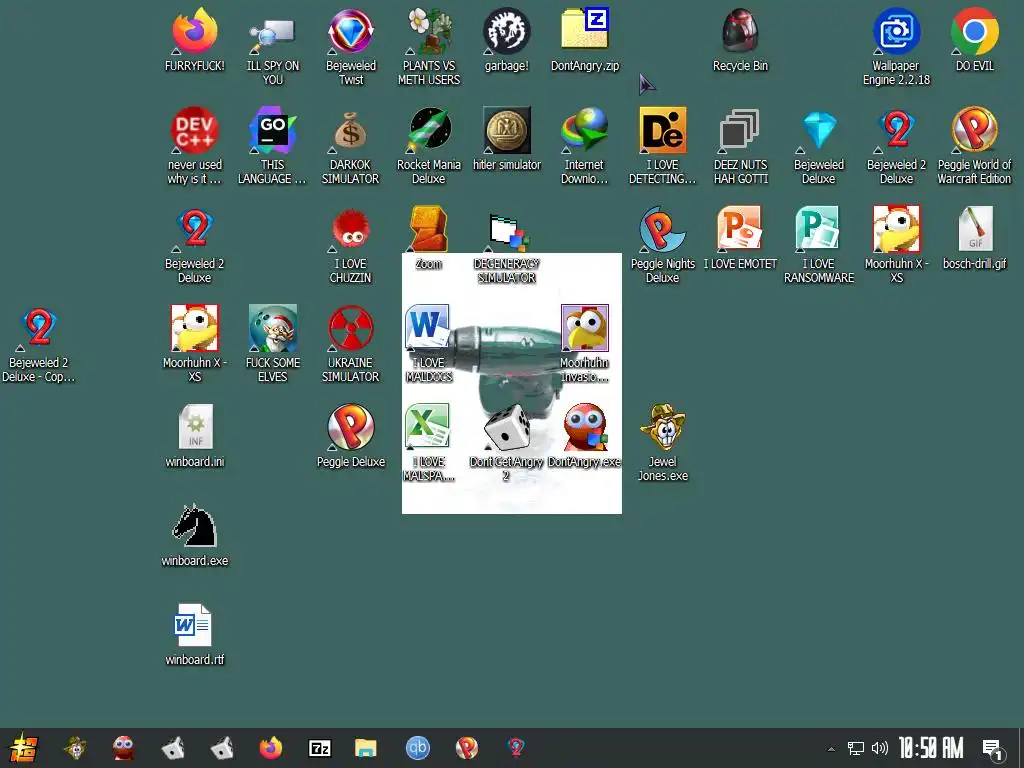Select the Bejeweled Deluxe diamond shortcut
The image size is (1024, 768).
[819, 147]
